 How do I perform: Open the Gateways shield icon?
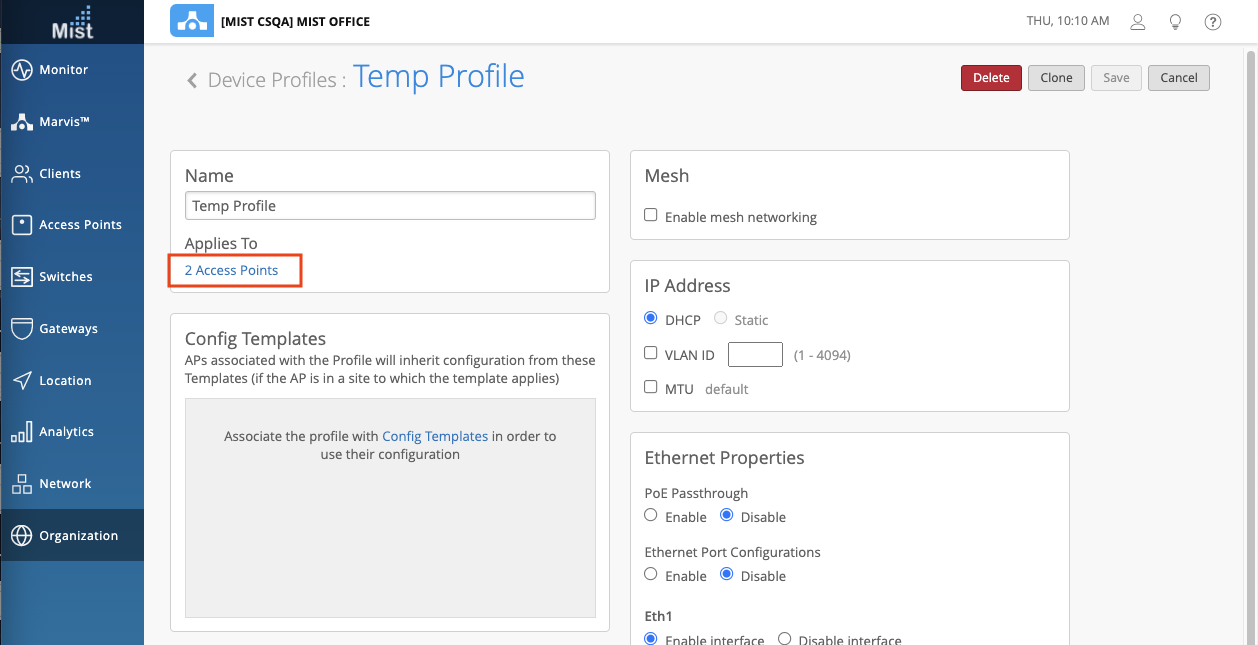pos(22,329)
